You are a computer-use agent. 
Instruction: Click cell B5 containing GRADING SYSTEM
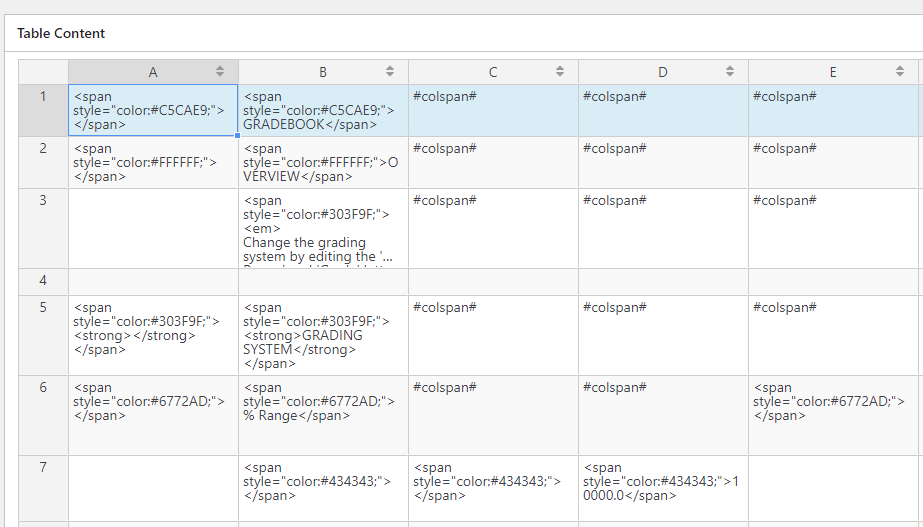tap(323, 335)
